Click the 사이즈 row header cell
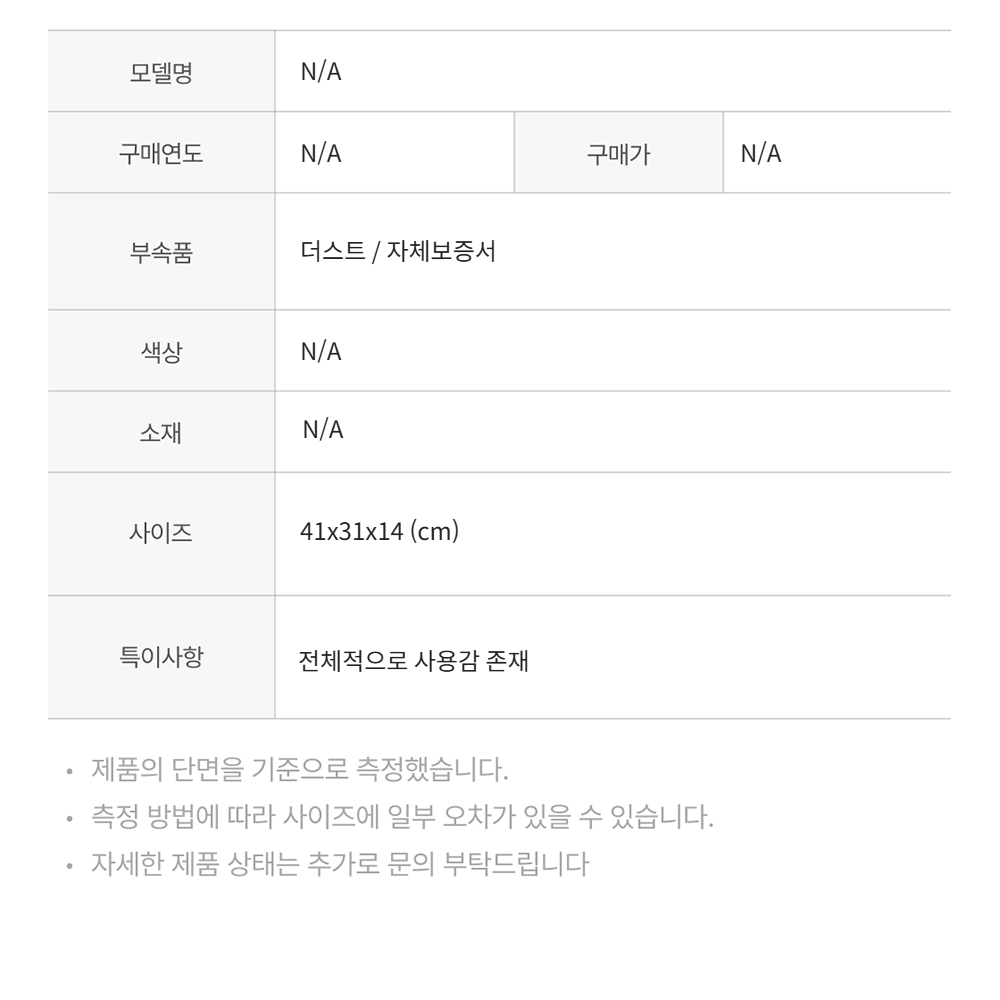This screenshot has width=1000, height=1000. coord(162,532)
